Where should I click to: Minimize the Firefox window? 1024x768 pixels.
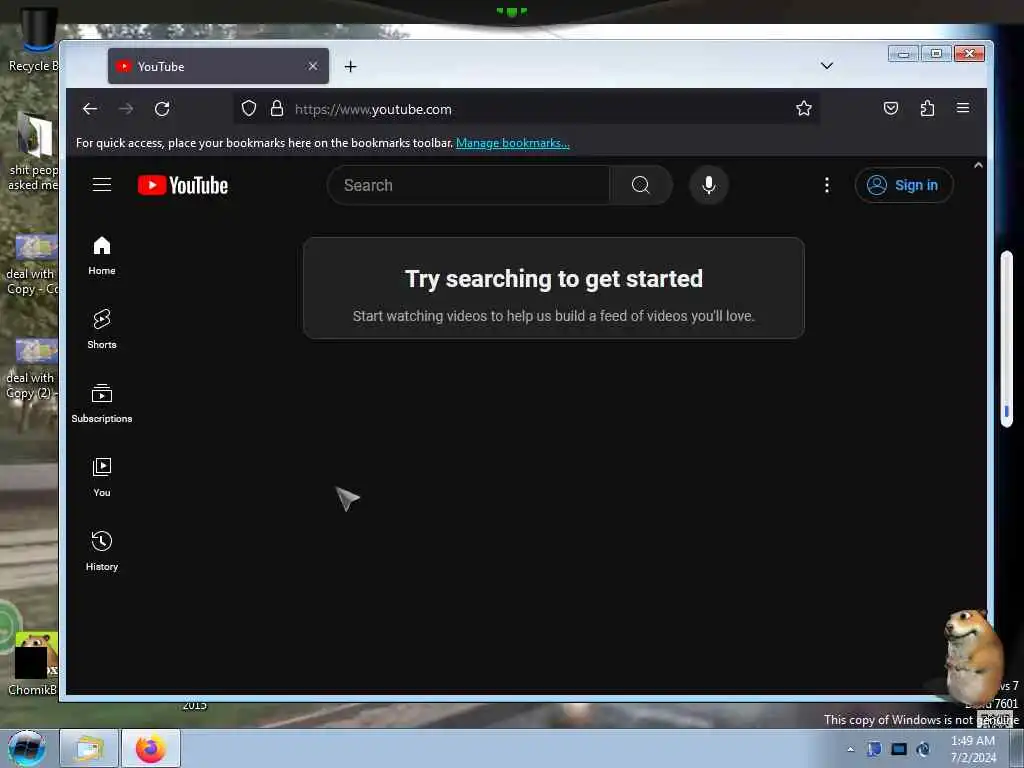point(904,54)
